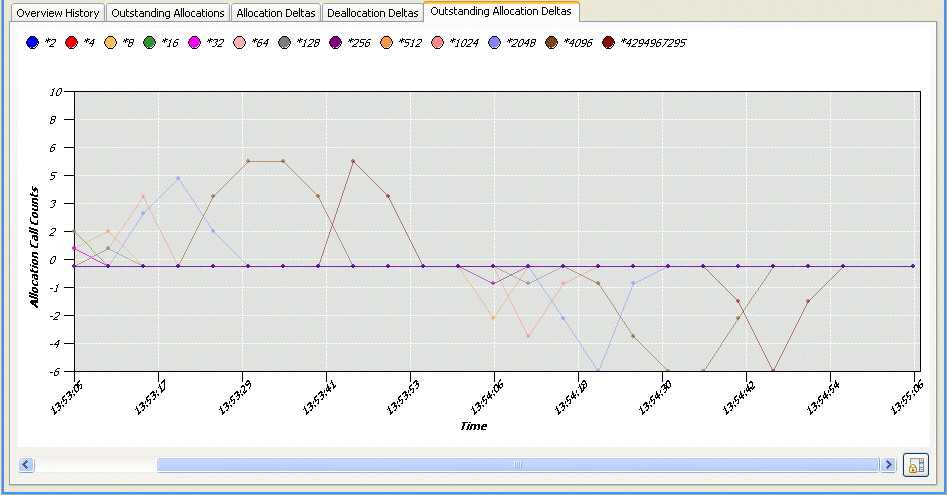Screen dimensions: 947x495
Task: Click the scroll right arrow button
Action: [x=887, y=465]
